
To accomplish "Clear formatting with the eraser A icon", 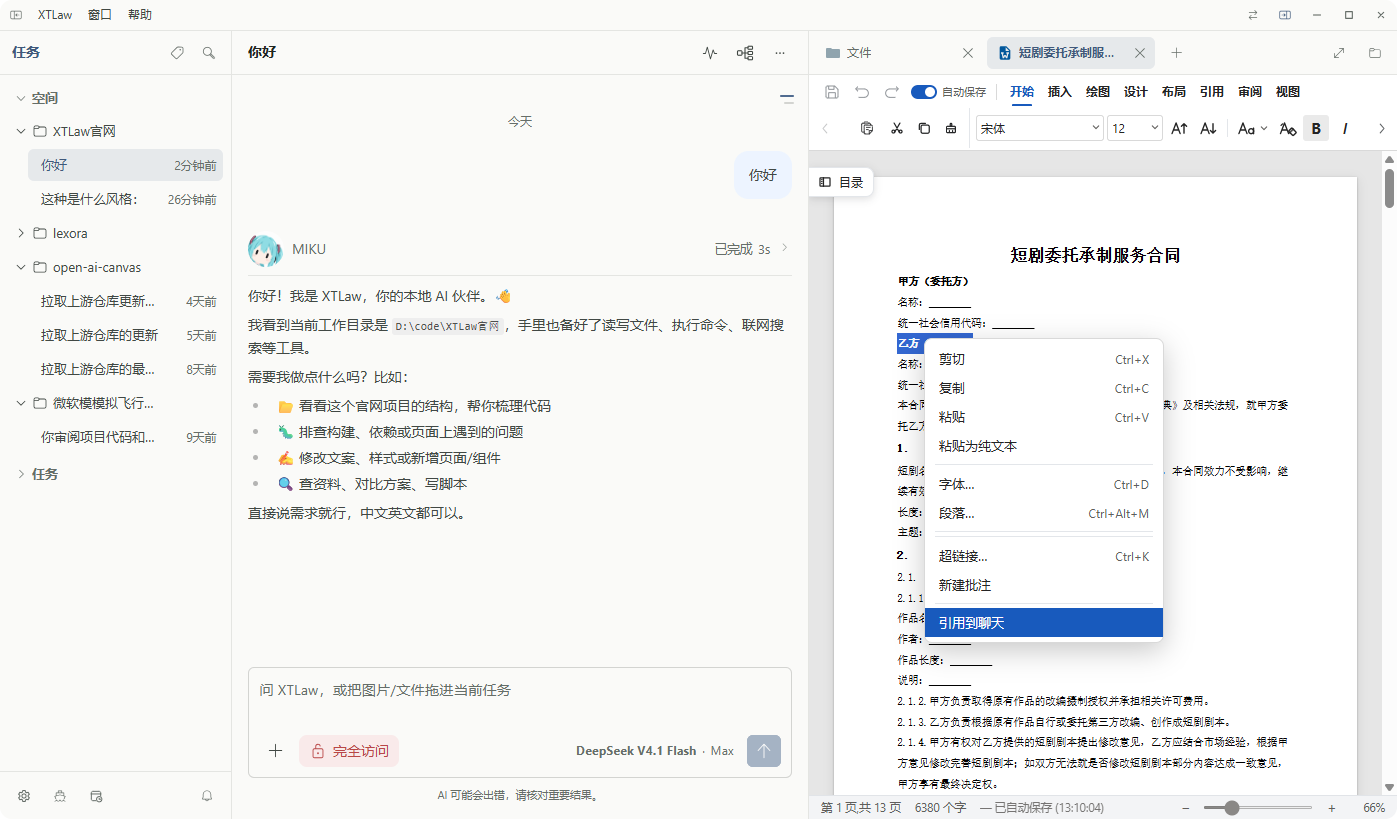I will pyautogui.click(x=1288, y=128).
